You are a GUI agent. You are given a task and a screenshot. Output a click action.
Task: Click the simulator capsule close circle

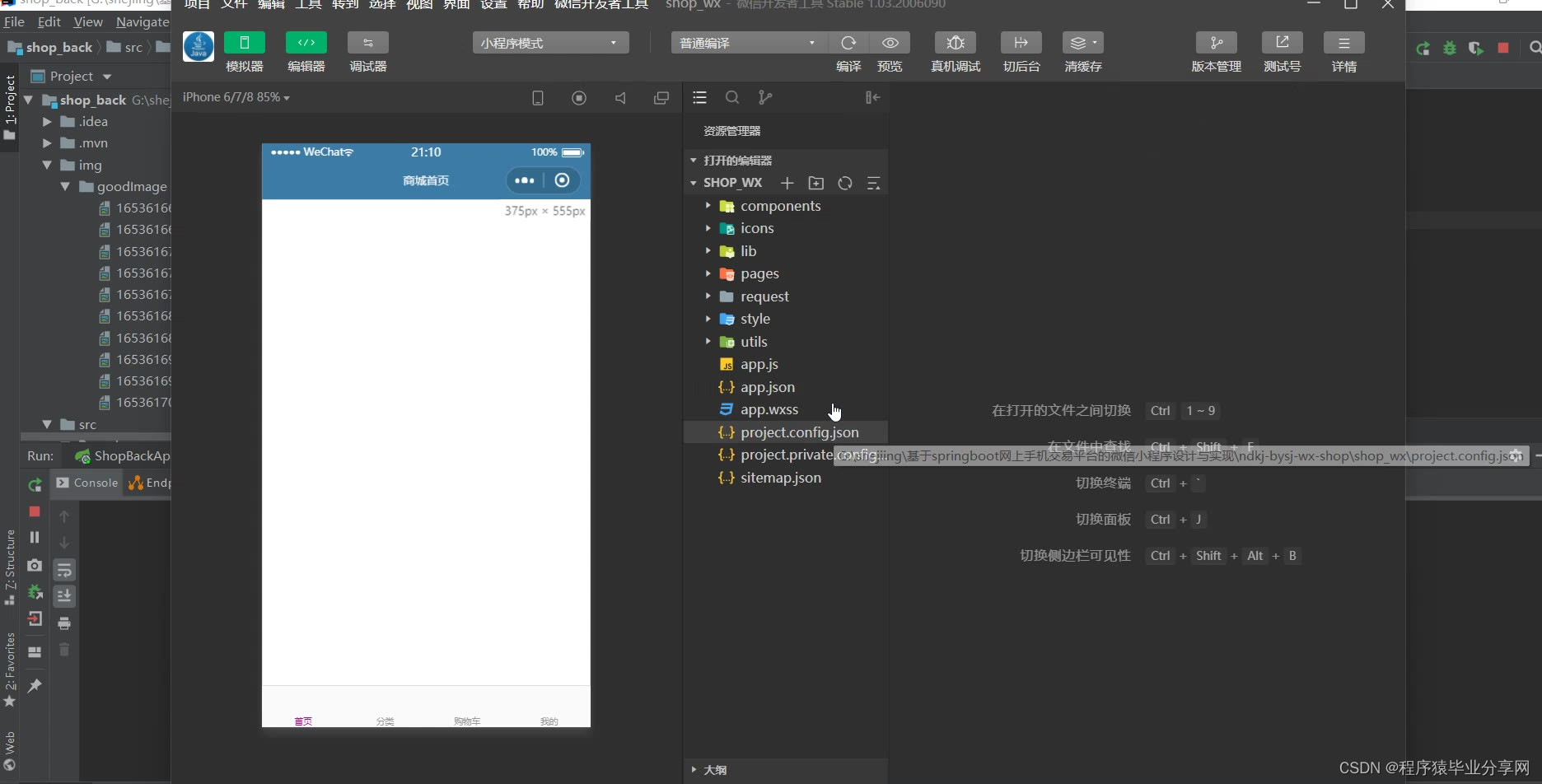(562, 180)
